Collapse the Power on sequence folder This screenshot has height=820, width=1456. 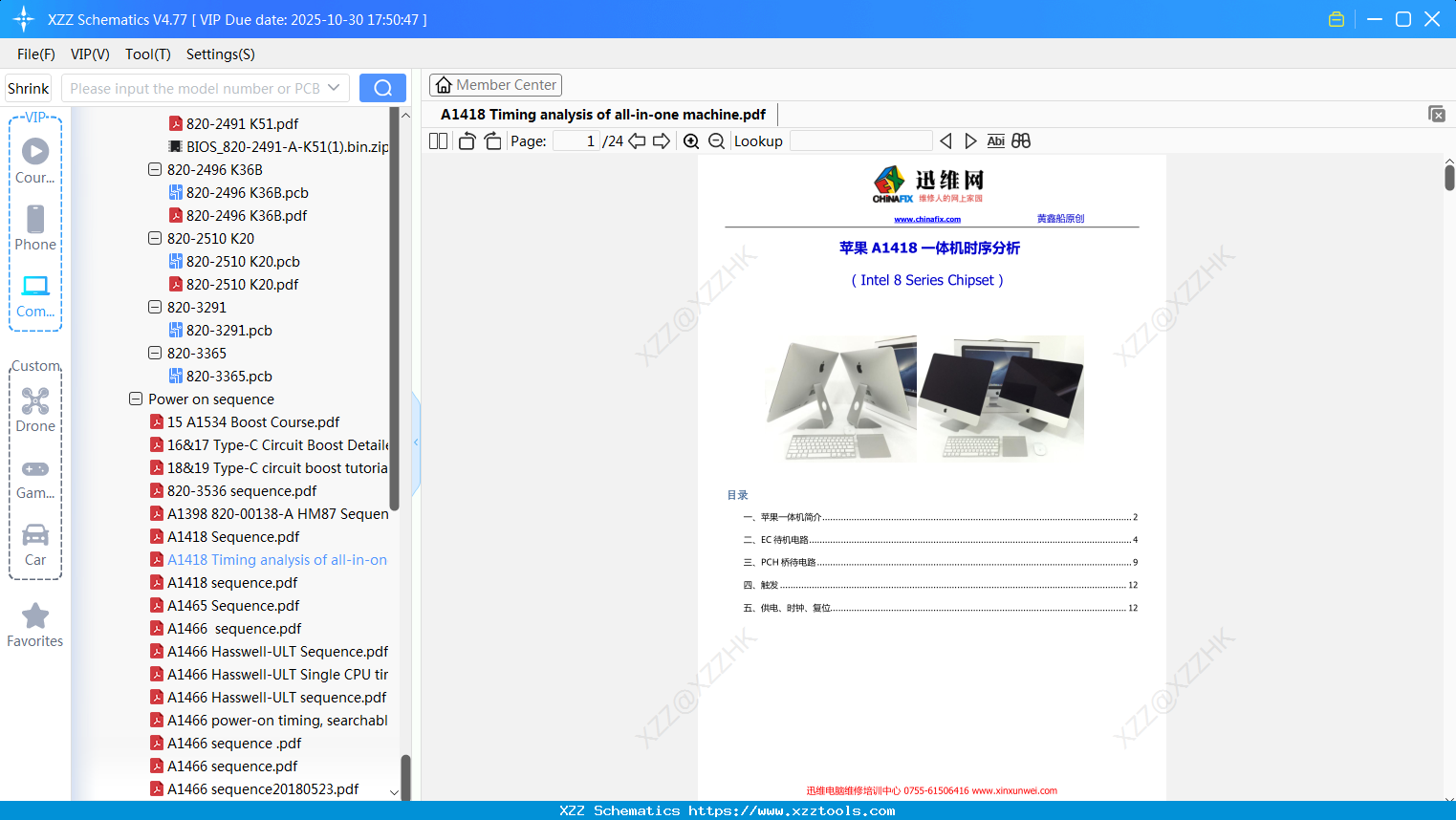136,399
